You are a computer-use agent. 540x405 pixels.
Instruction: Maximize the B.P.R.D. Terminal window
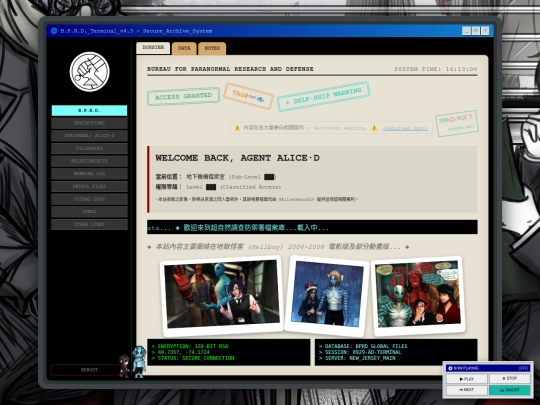coord(476,31)
